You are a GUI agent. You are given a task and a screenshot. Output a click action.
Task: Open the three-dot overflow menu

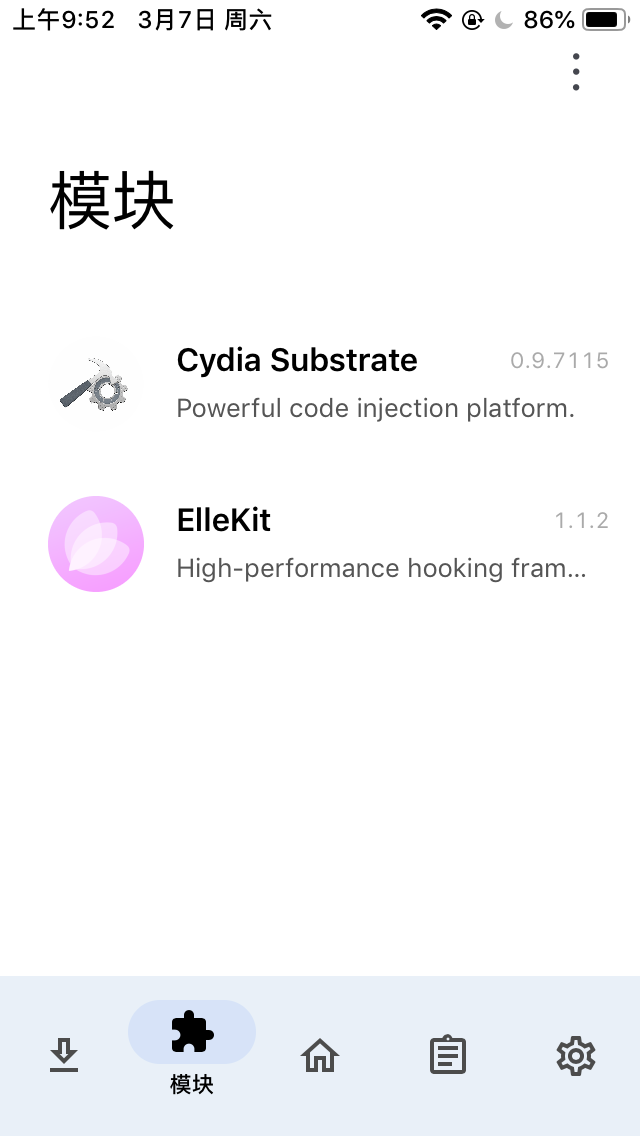click(576, 72)
